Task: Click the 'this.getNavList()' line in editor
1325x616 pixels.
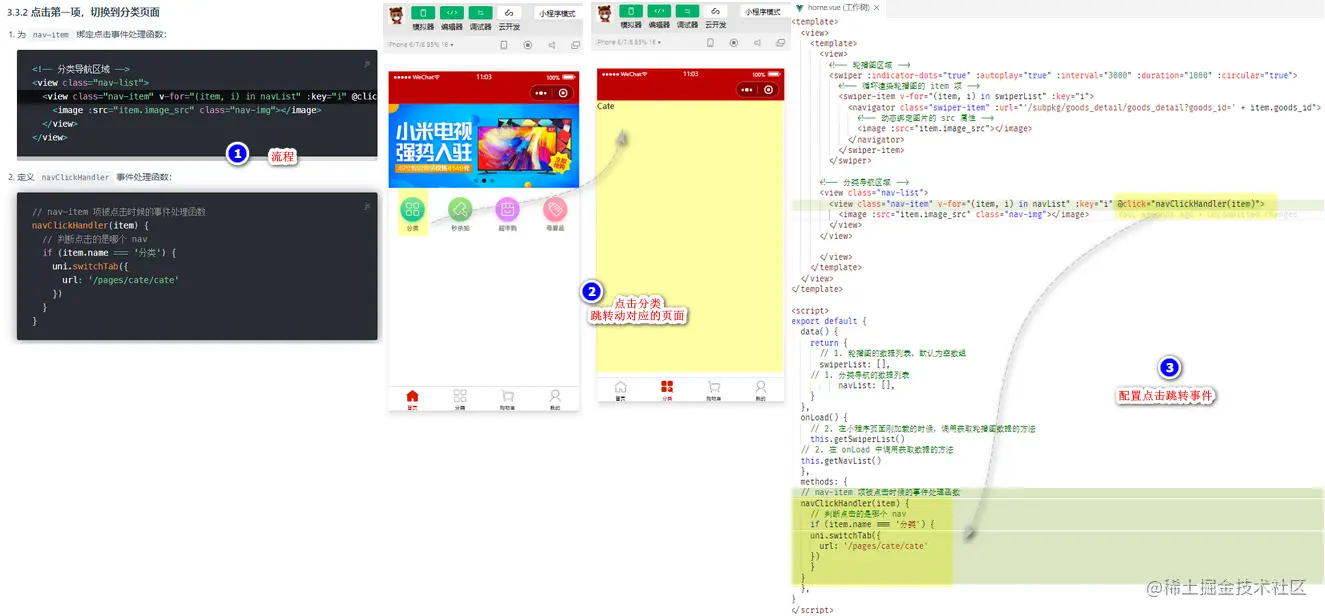Action: coord(841,461)
